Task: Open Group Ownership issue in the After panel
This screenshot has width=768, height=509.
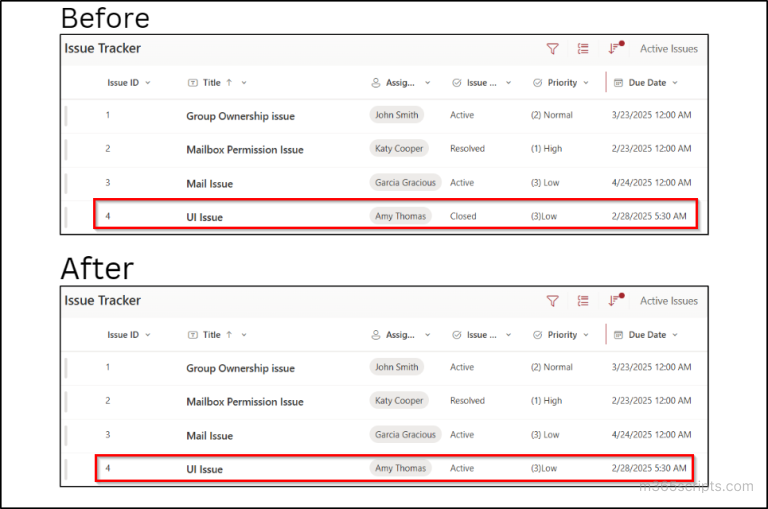Action: (240, 368)
